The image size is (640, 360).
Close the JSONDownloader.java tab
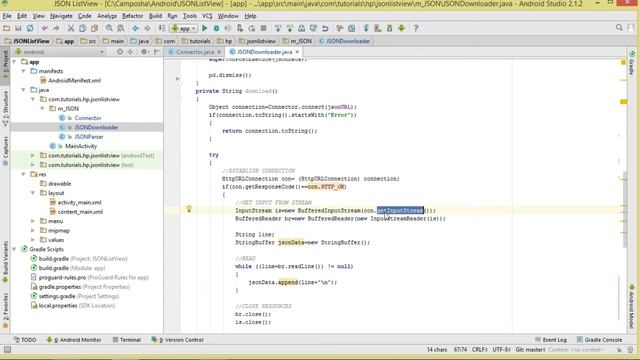(x=297, y=52)
